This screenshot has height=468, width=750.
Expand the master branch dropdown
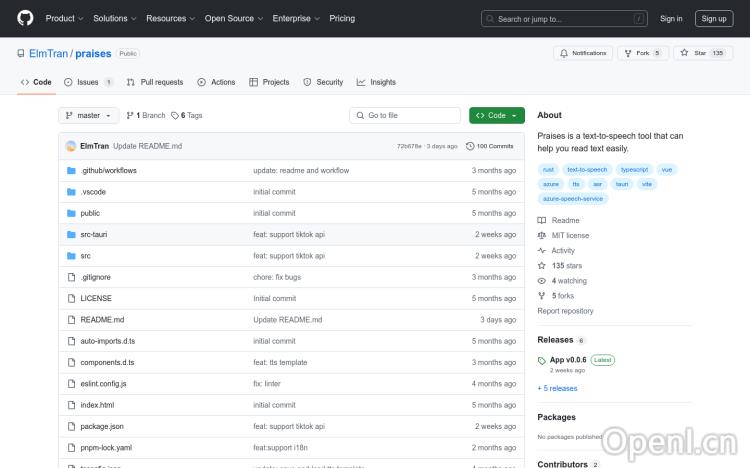coord(89,116)
